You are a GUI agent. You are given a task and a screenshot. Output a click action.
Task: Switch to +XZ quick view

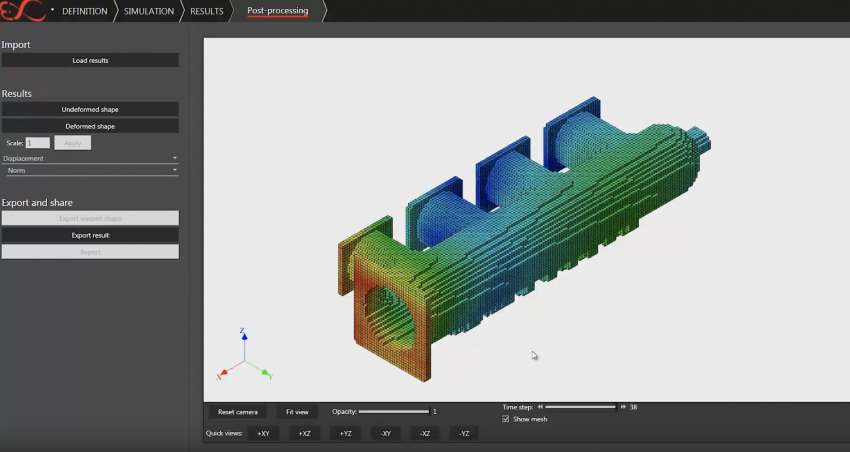[x=304, y=434]
